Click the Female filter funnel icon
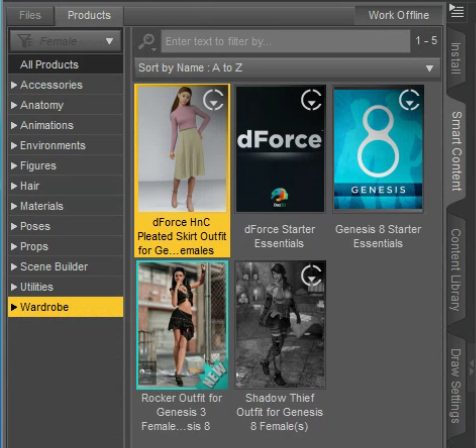This screenshot has width=476, height=448. click(x=25, y=41)
